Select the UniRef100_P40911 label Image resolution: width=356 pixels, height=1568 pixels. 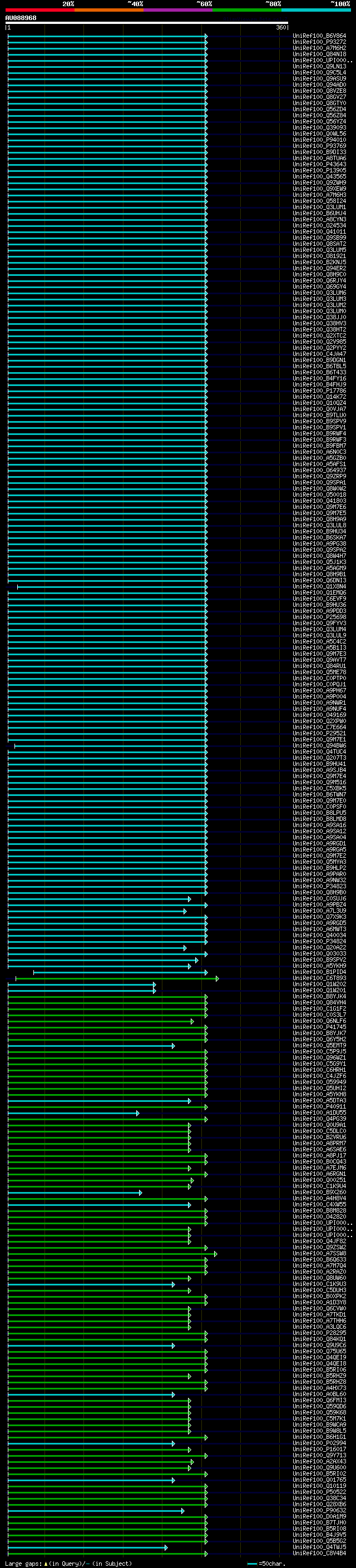tap(319, 1107)
